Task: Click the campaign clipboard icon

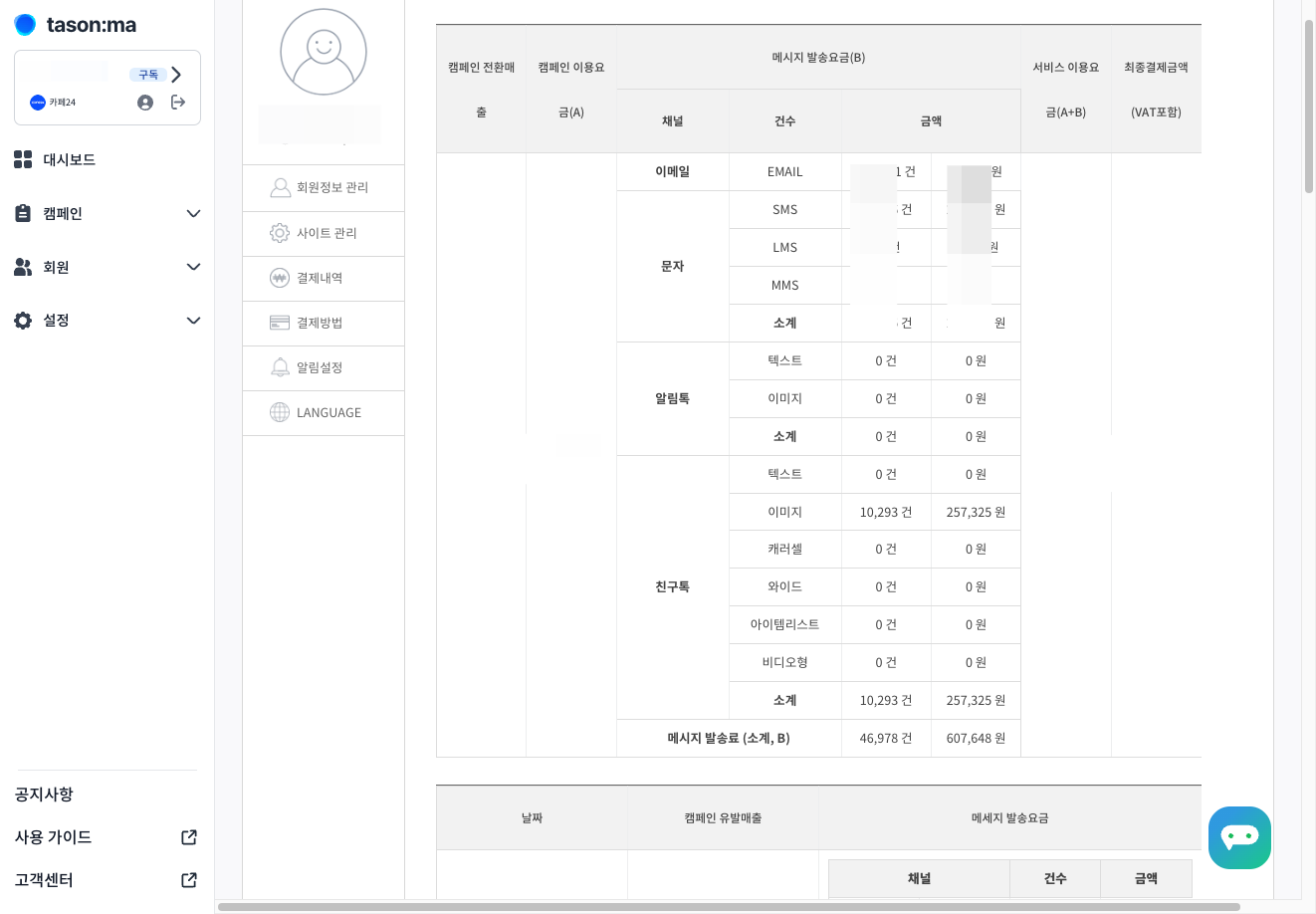Action: tap(23, 213)
